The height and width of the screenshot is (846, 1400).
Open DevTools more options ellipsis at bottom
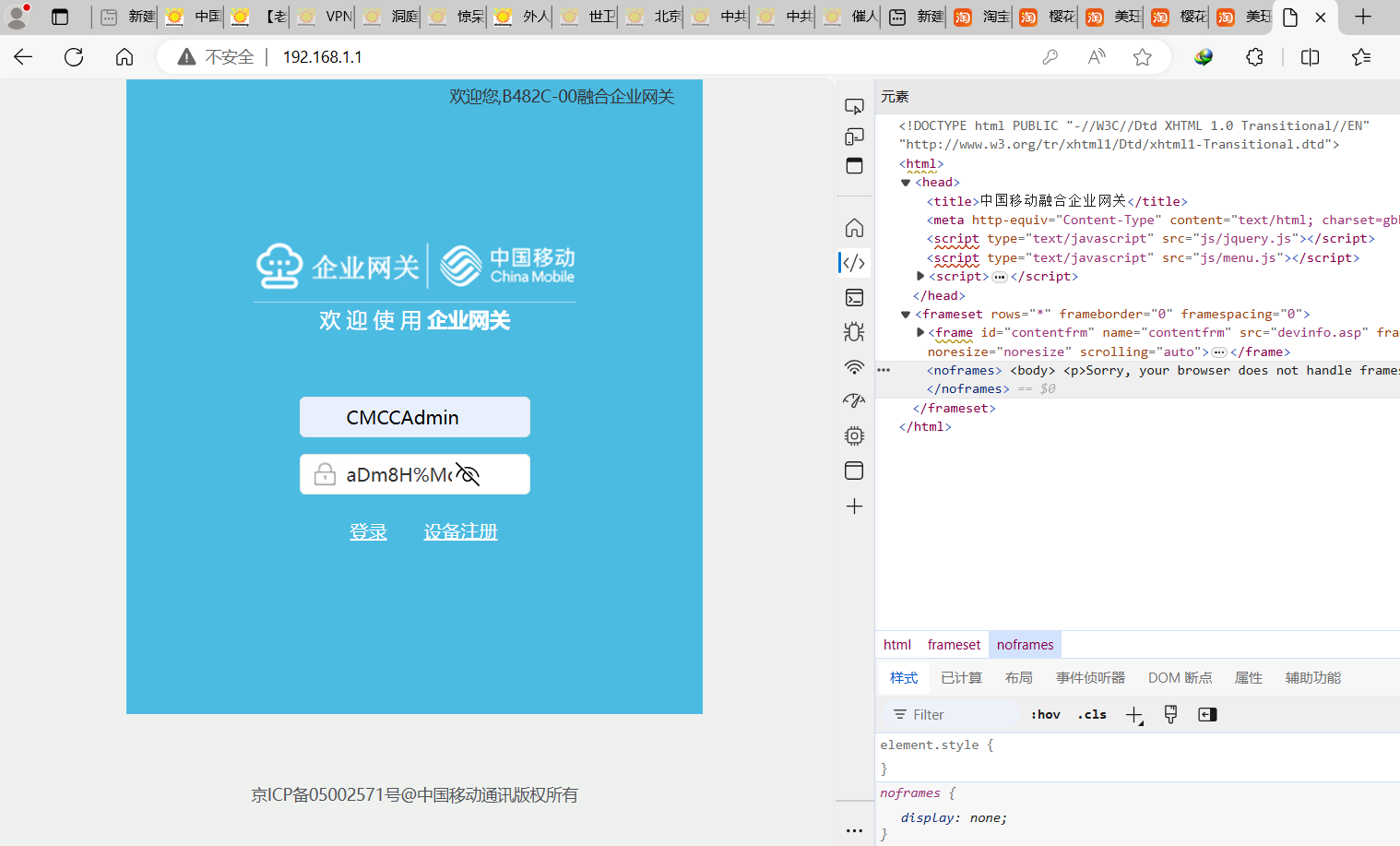tap(854, 830)
